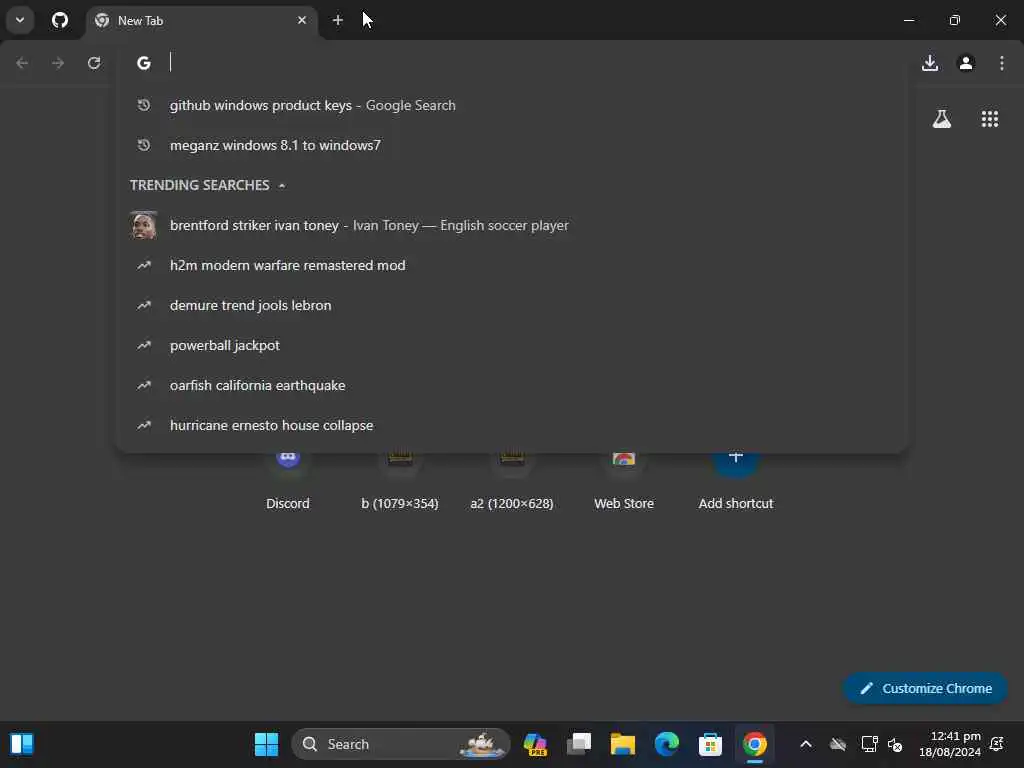Click the reload page icon
The height and width of the screenshot is (768, 1024).
coord(94,63)
